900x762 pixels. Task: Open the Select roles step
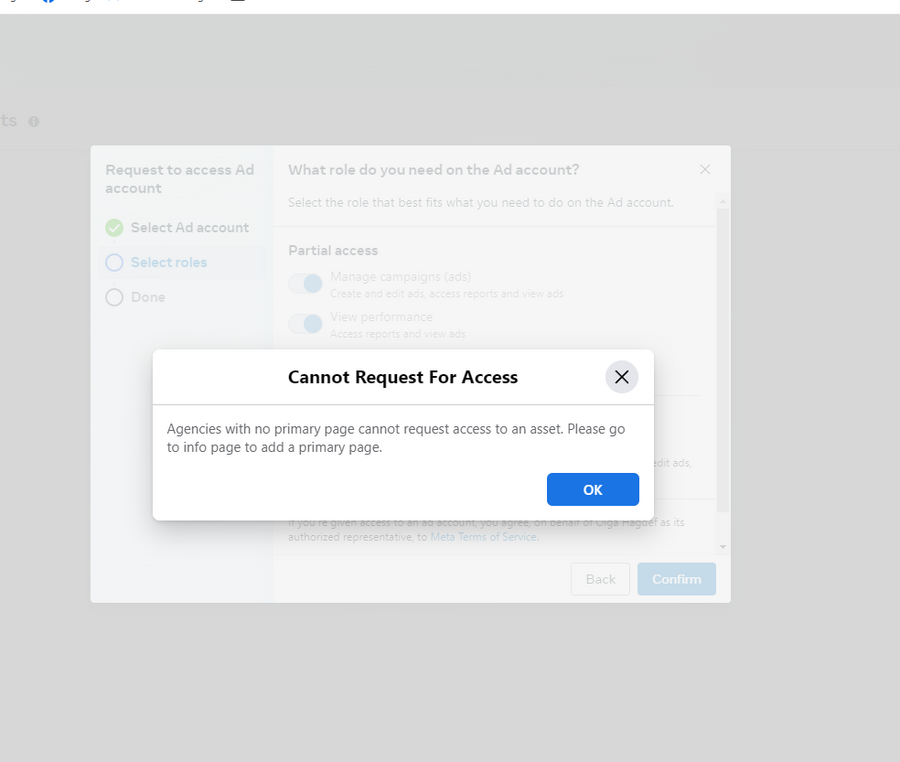coord(169,263)
